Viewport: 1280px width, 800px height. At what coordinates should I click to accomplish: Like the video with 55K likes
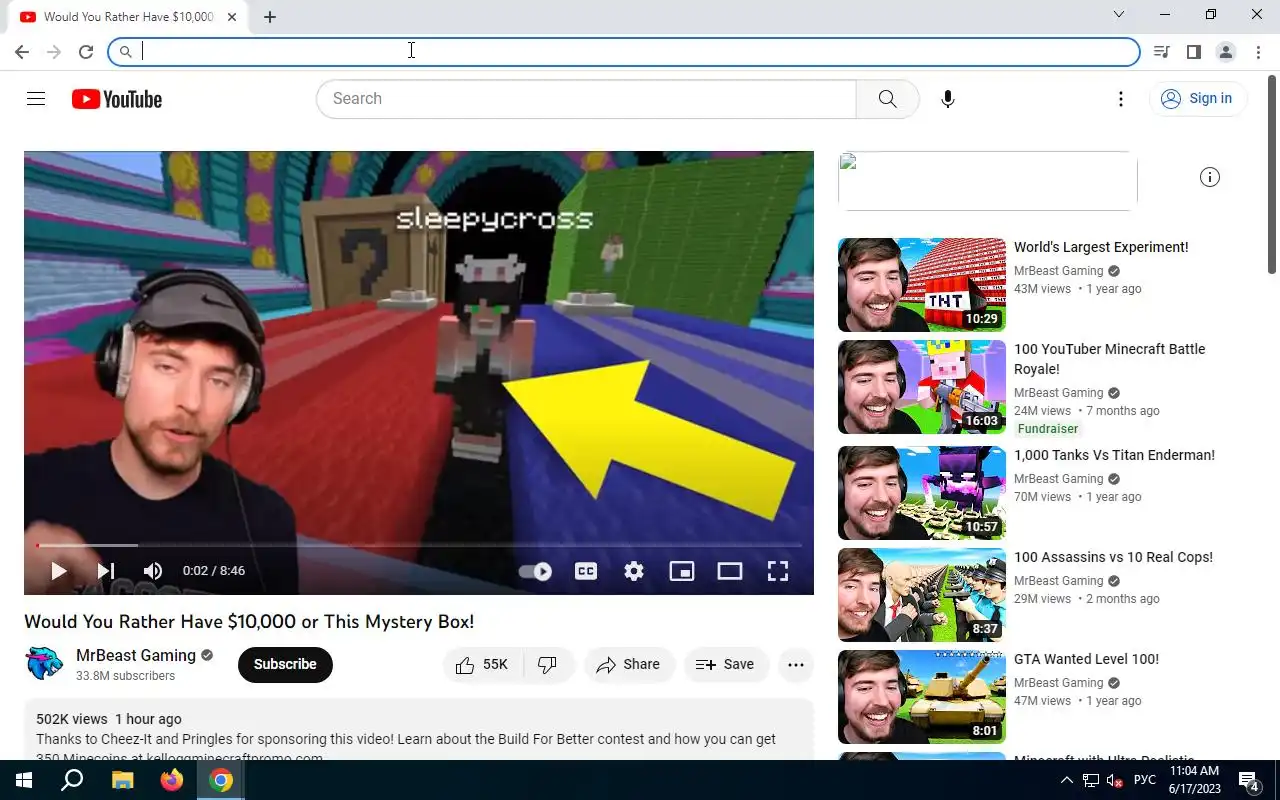coord(482,664)
